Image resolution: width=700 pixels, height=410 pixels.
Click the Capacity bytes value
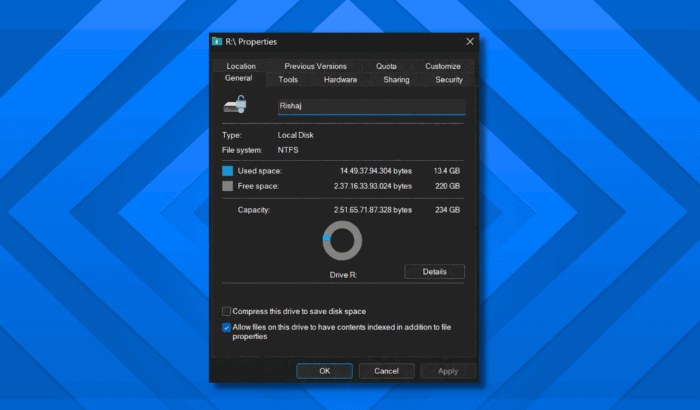coord(373,210)
